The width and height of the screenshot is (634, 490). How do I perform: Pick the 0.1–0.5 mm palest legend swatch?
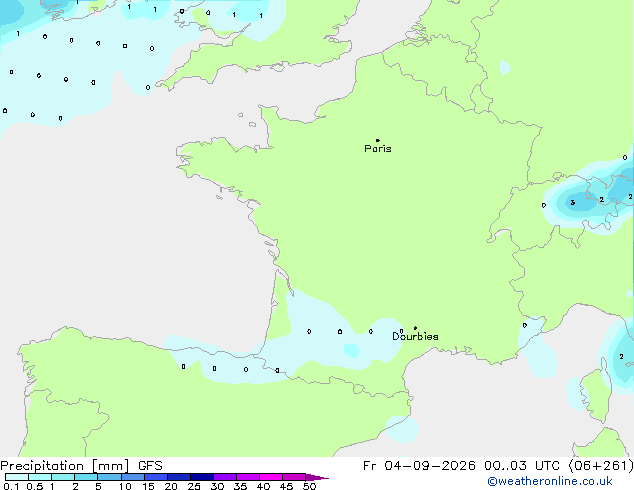(x=17, y=477)
